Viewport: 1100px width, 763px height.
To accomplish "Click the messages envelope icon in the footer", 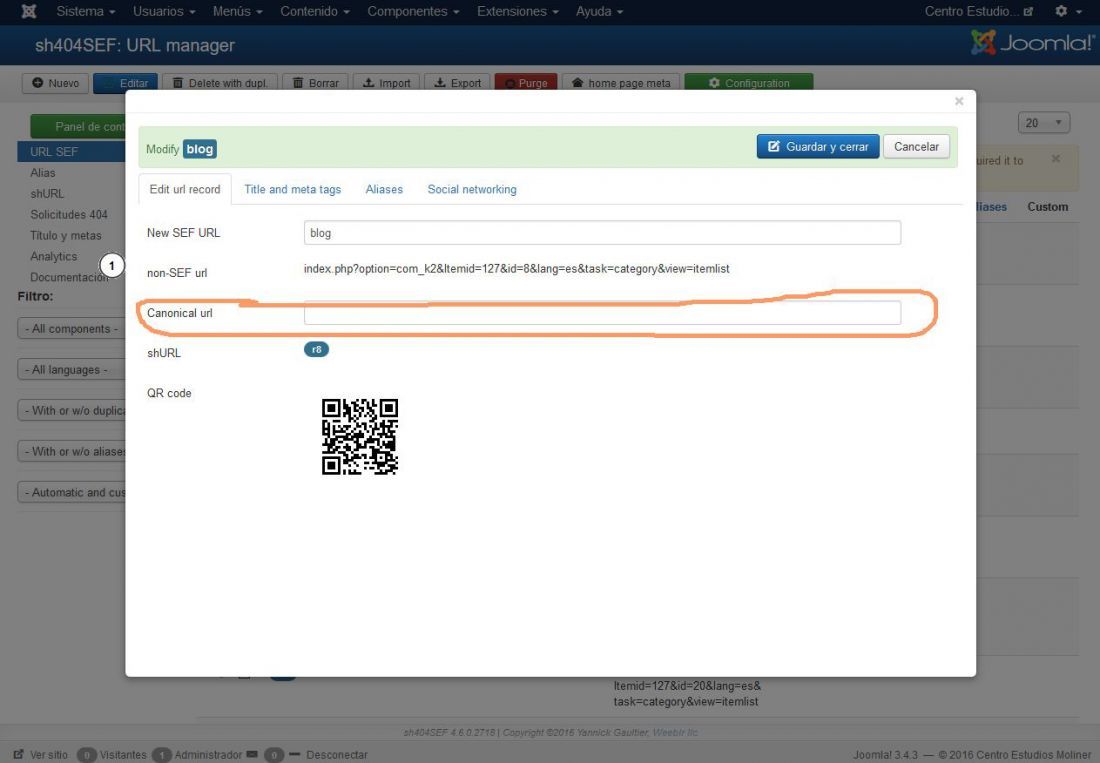I will 253,754.
